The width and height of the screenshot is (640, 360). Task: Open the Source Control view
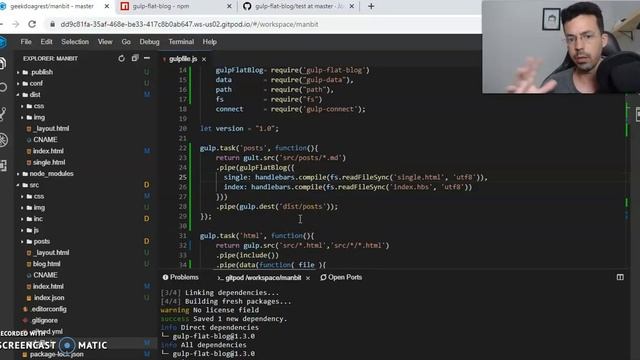pos(3,113)
